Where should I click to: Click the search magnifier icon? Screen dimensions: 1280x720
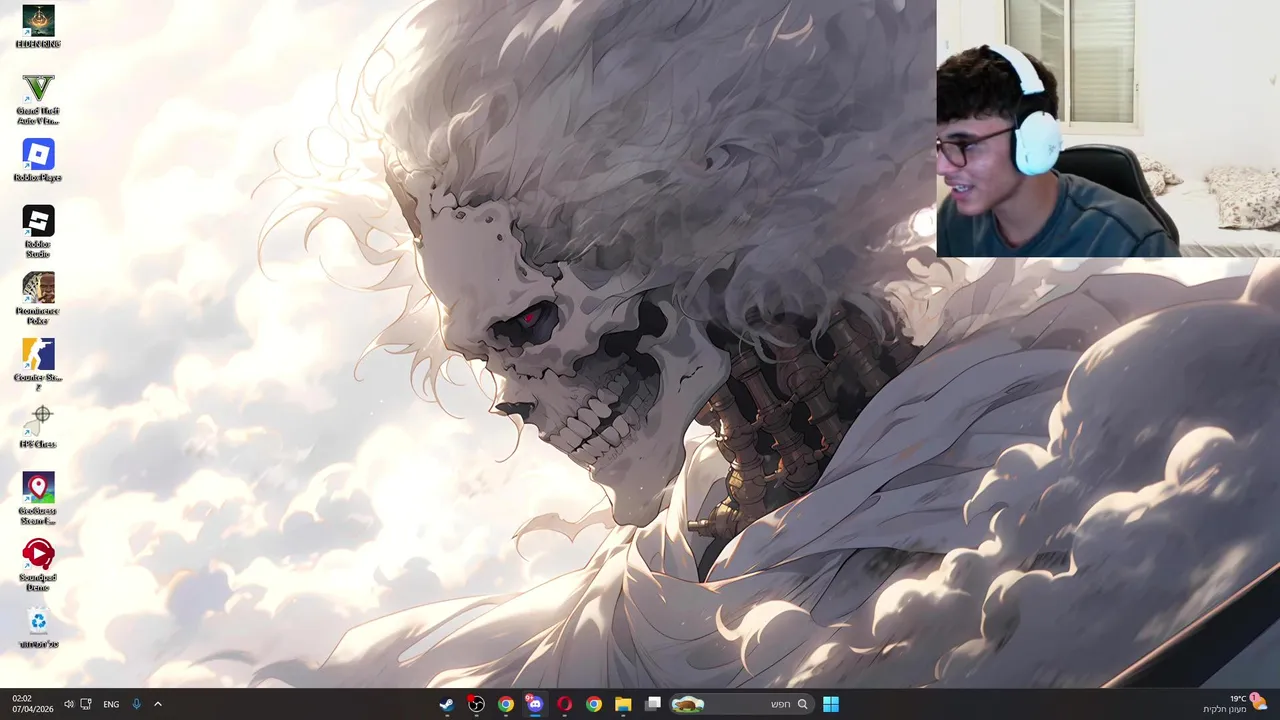tap(802, 704)
